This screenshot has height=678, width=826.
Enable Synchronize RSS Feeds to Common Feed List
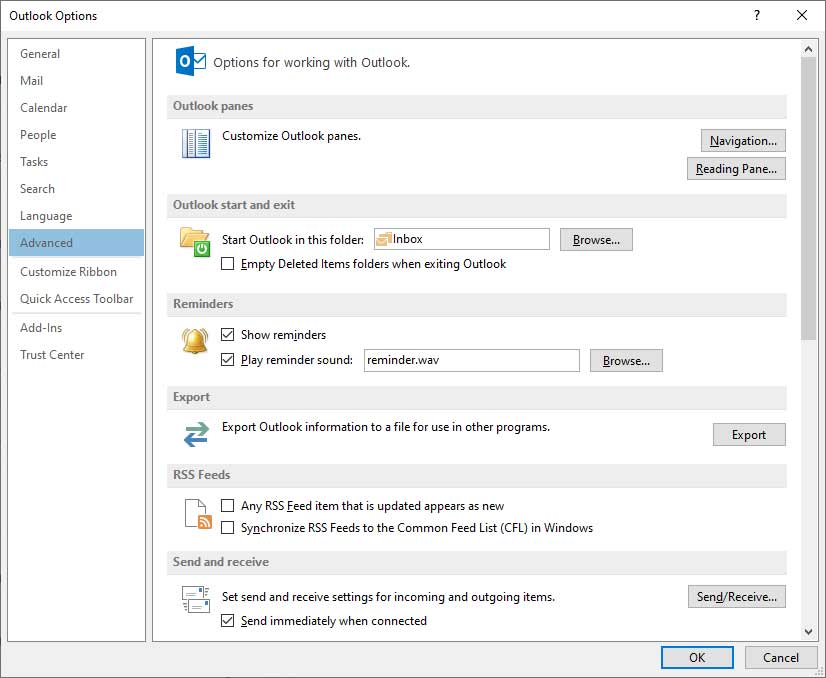point(228,527)
